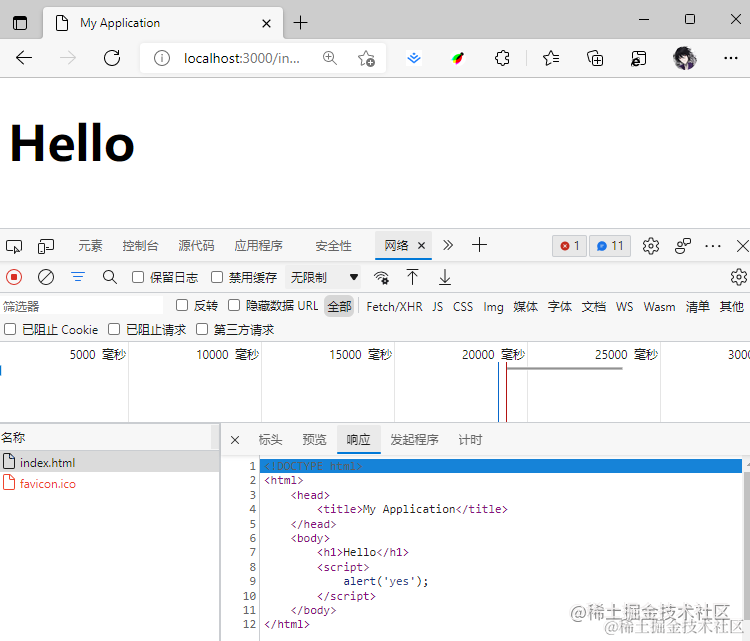Open the blue double-chevron extension

tap(414, 58)
